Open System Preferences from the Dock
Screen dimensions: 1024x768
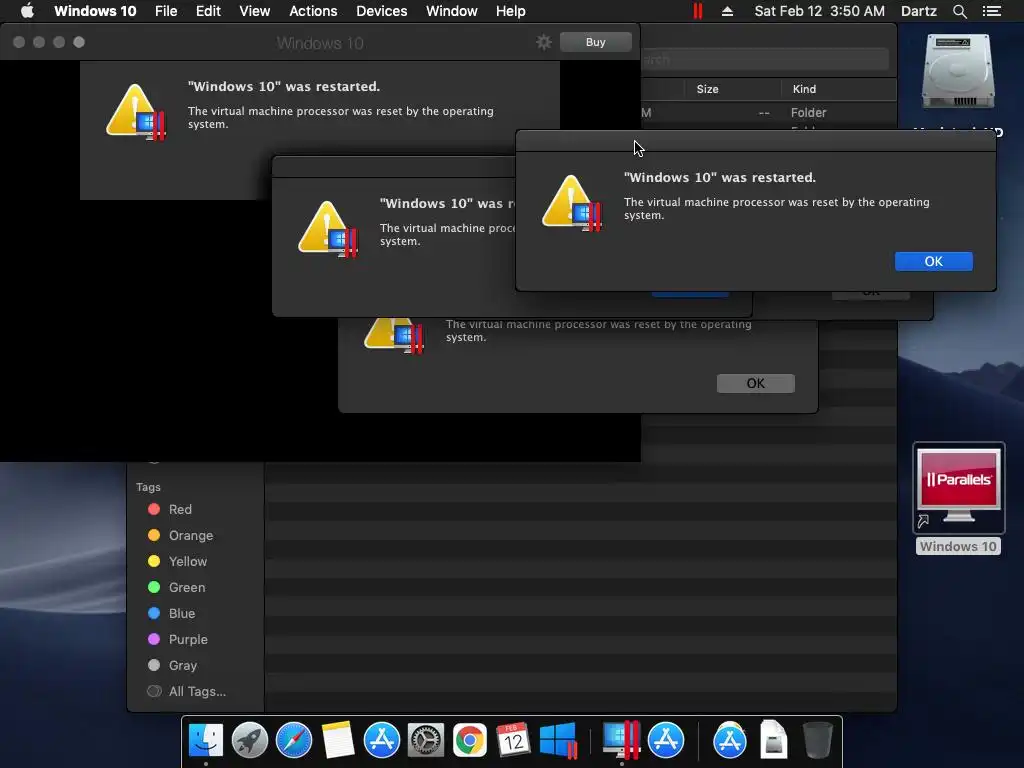[x=426, y=741]
